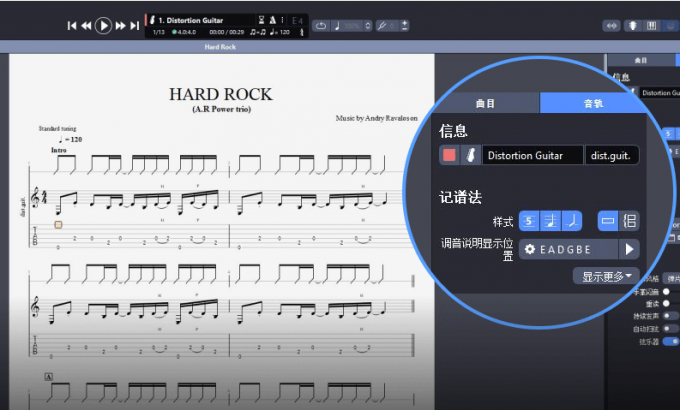Click the red track color swatch

(x=449, y=155)
